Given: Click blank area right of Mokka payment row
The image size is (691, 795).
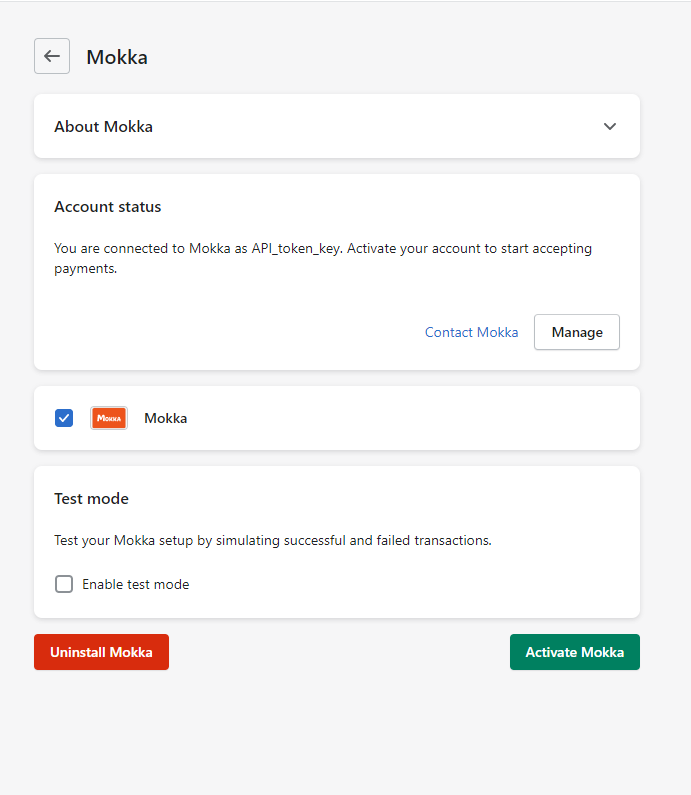Looking at the screenshot, I should [420, 418].
